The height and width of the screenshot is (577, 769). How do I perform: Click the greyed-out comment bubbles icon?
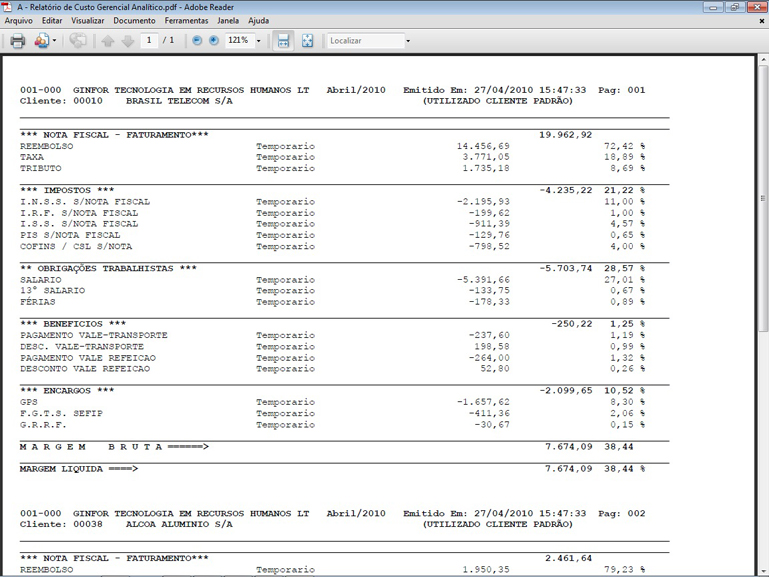(77, 41)
